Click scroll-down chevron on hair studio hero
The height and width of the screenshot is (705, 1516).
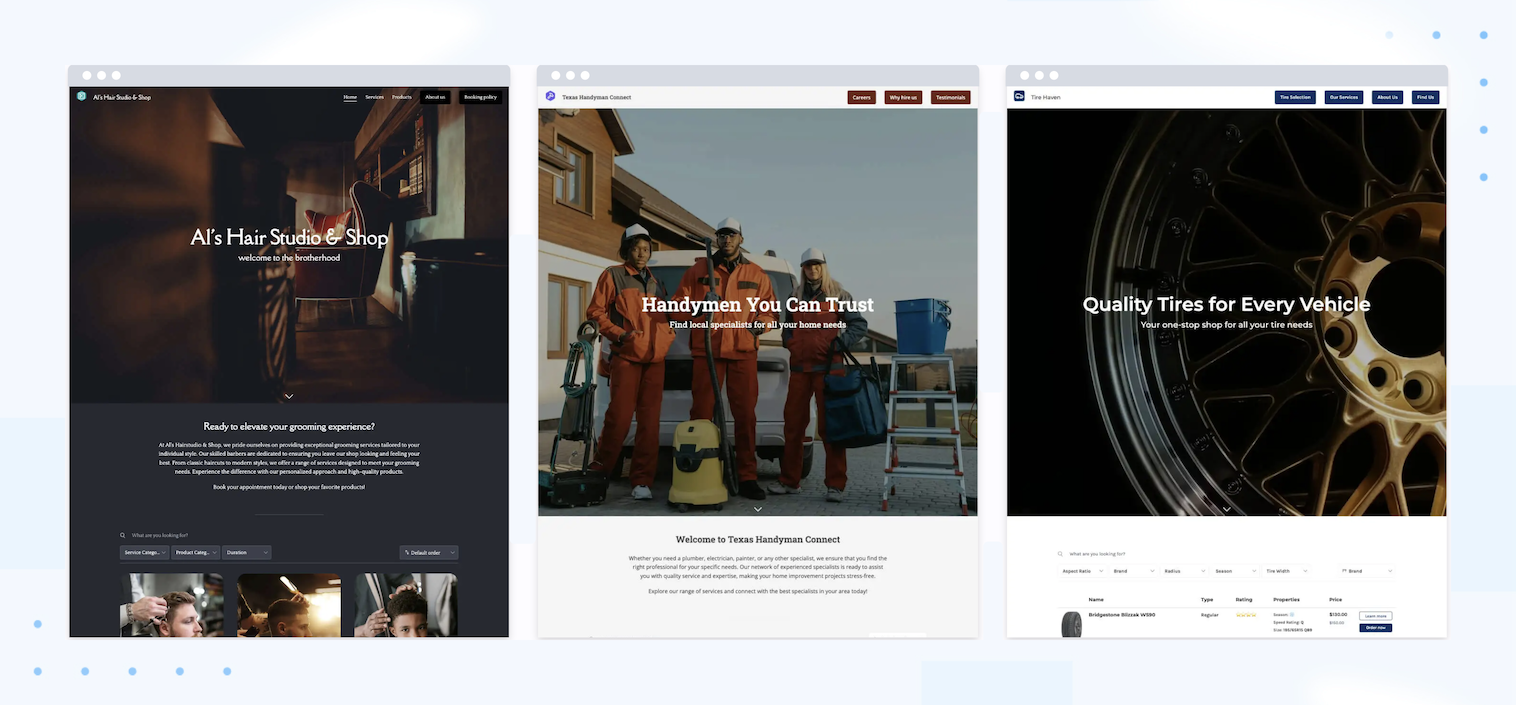click(289, 396)
